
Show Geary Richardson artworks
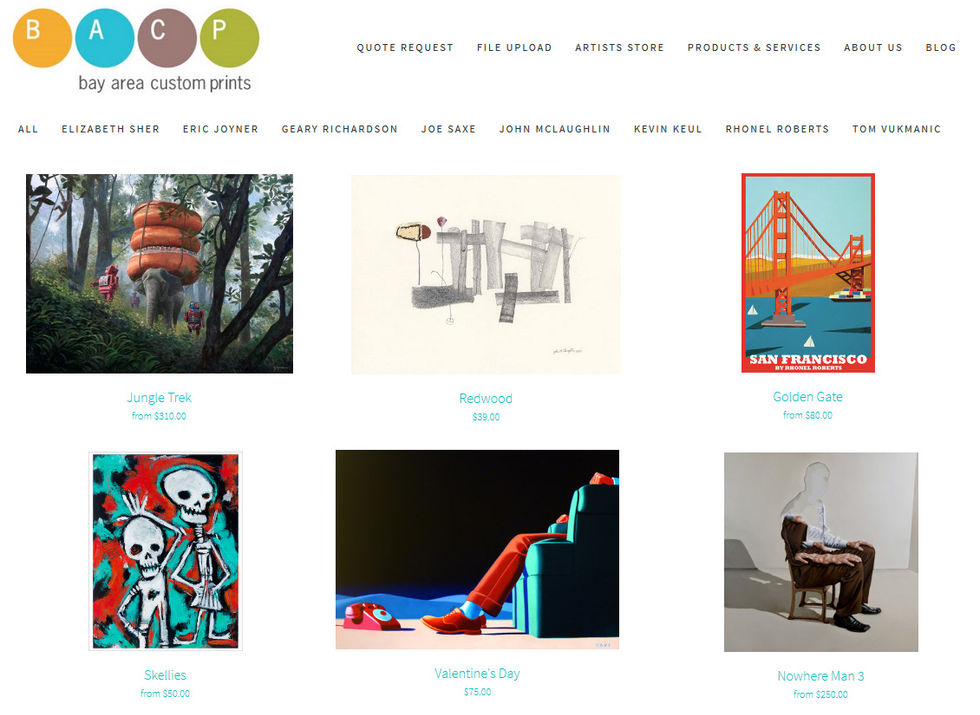coord(339,129)
